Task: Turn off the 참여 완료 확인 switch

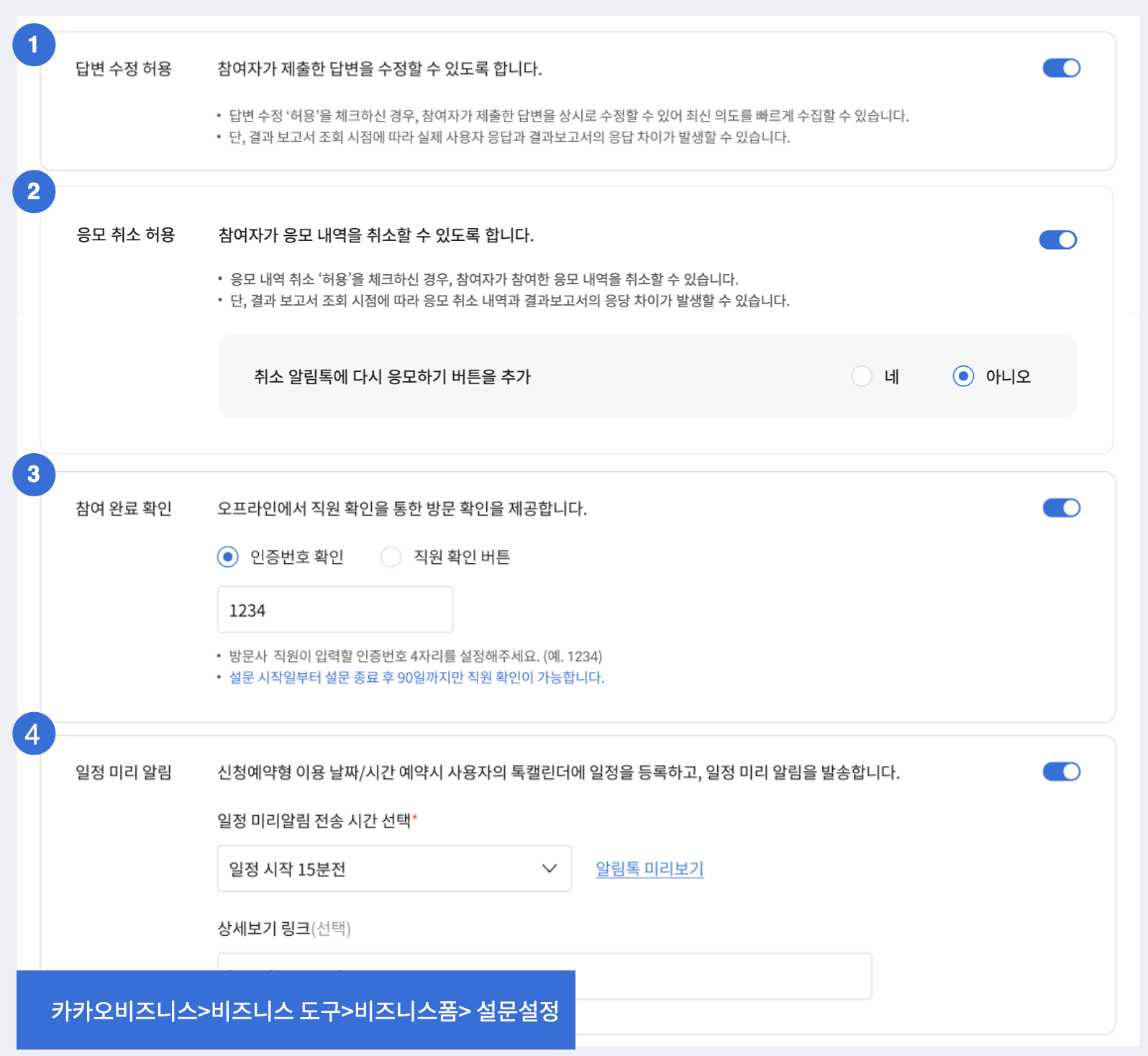Action: pos(1061,508)
